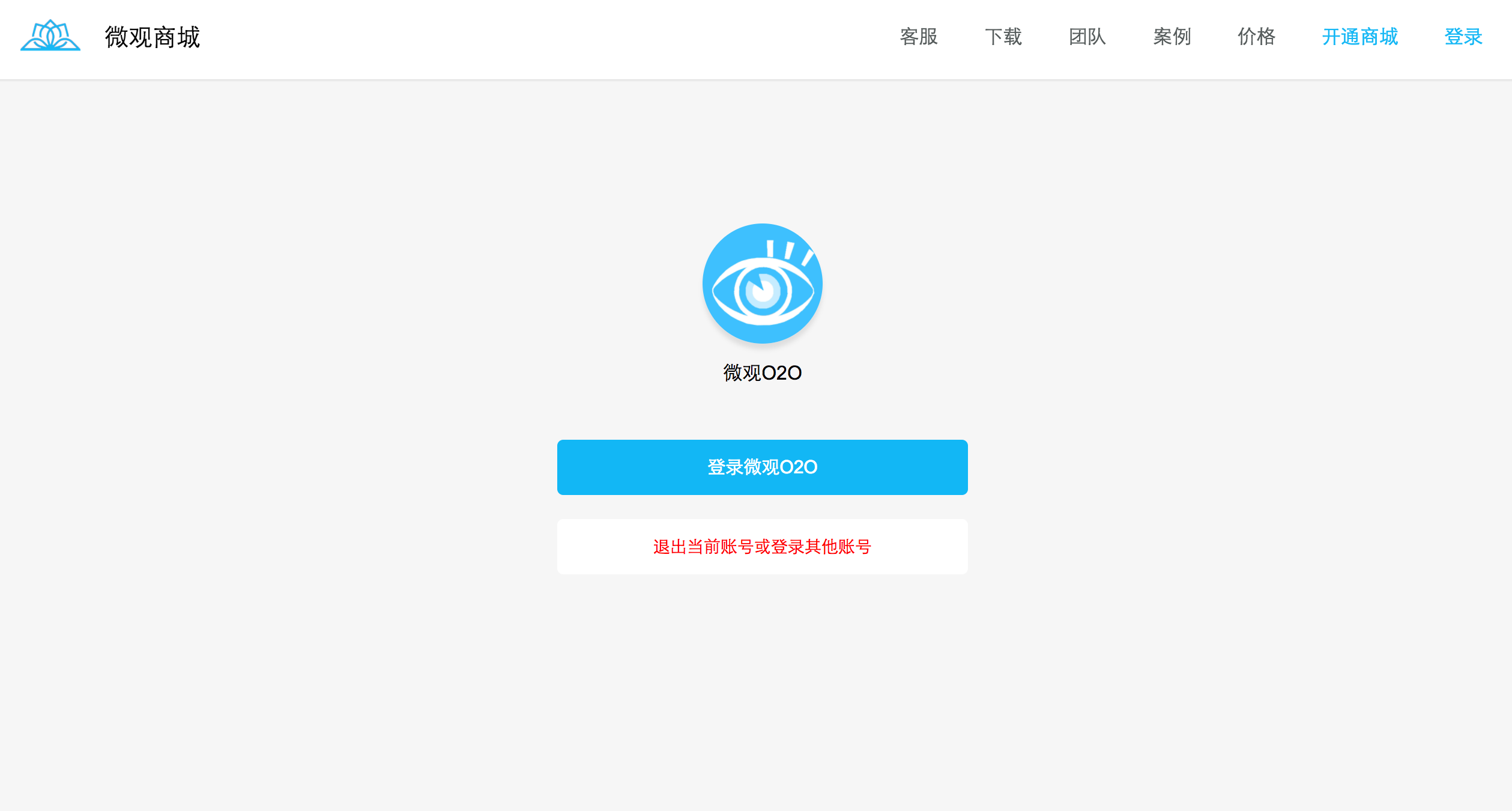The width and height of the screenshot is (1512, 811).
Task: Go to the 下载 page
Action: (x=1003, y=37)
